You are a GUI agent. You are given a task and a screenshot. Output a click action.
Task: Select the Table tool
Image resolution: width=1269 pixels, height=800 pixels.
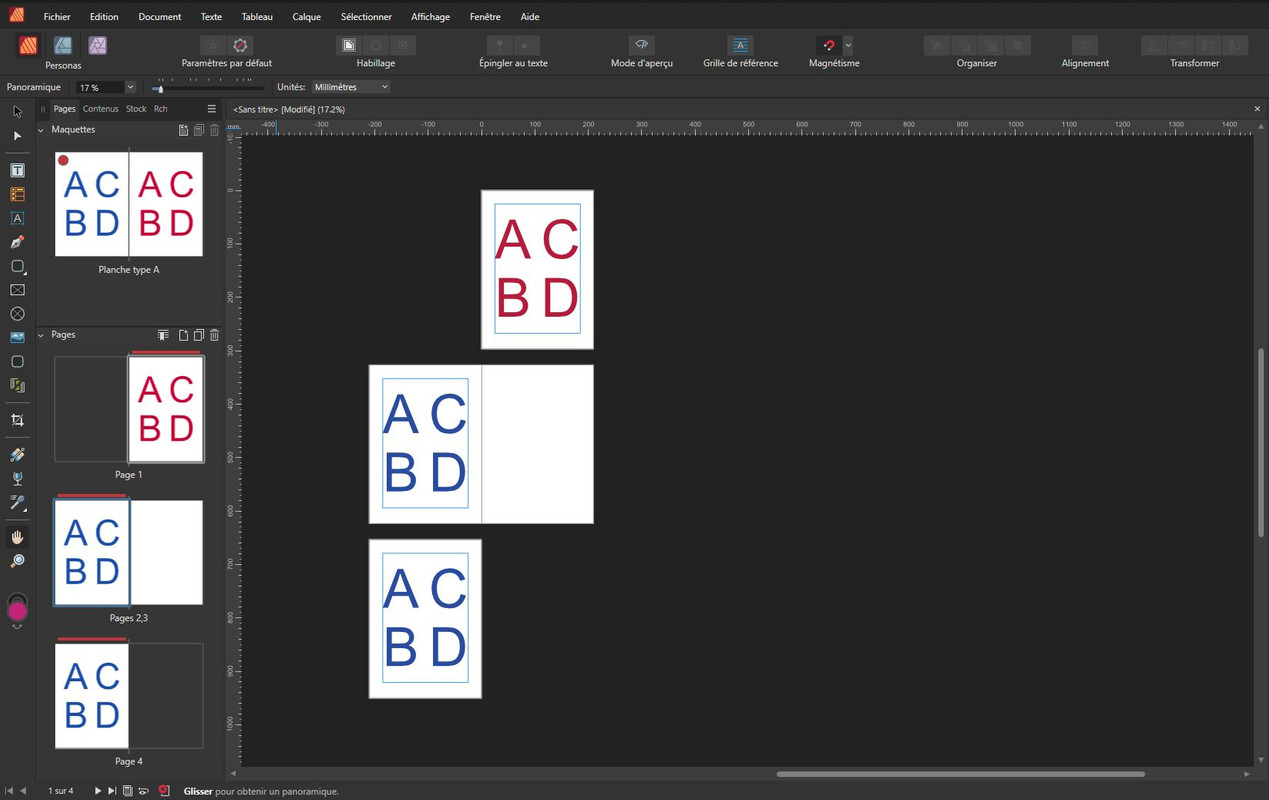point(17,195)
